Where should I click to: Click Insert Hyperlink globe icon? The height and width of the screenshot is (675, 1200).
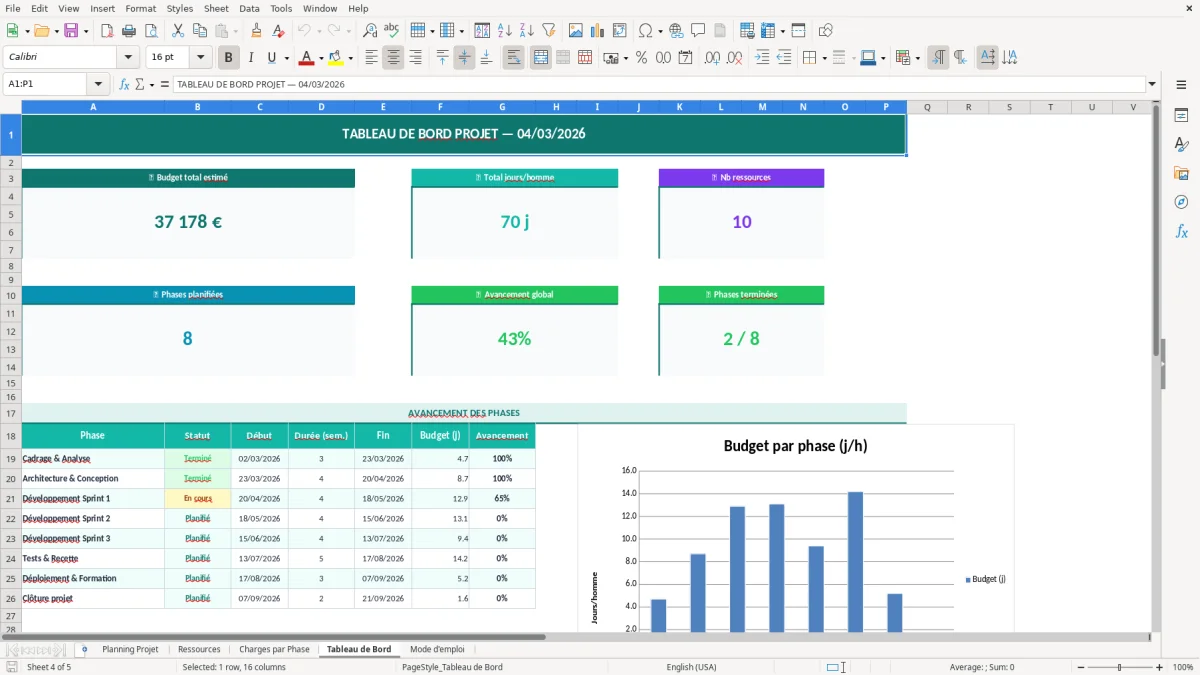(x=676, y=31)
